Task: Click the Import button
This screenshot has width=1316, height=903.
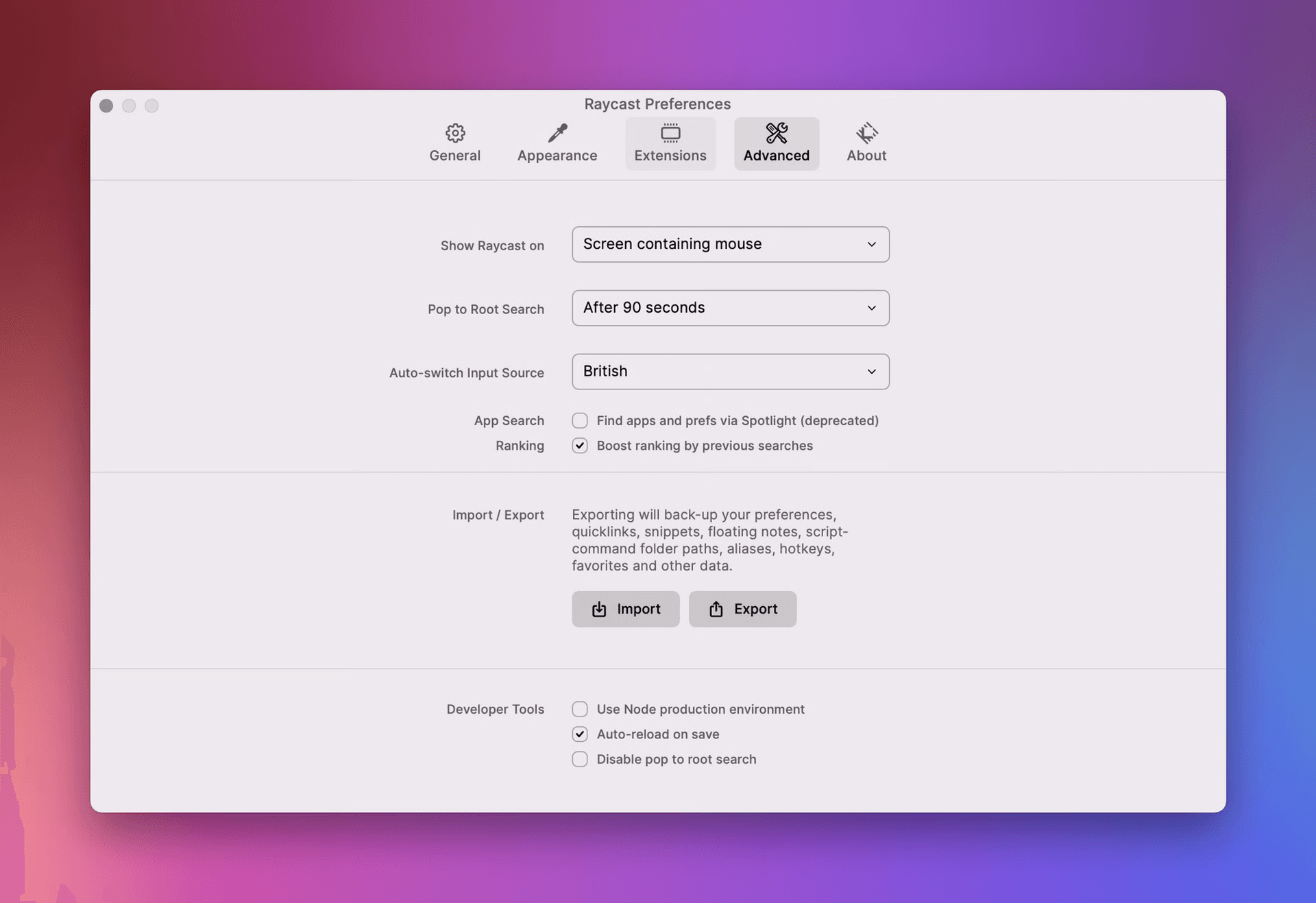Action: click(x=625, y=609)
